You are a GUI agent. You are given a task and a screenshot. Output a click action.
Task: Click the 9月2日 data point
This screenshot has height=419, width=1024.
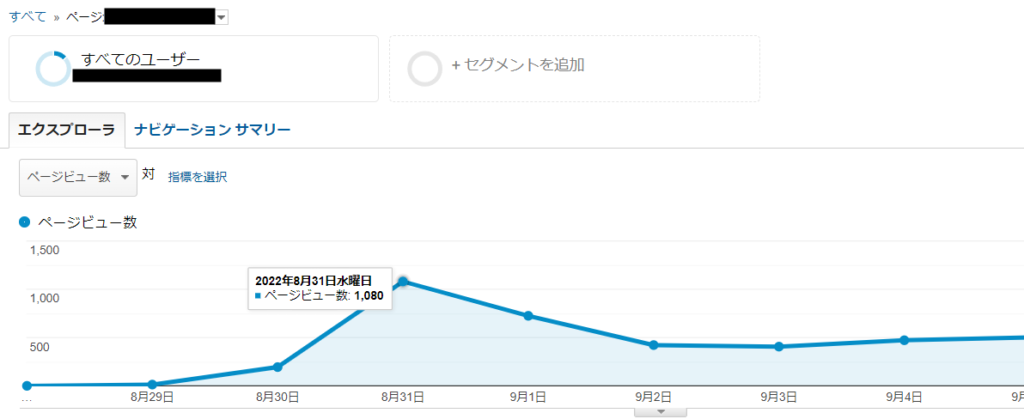pos(653,345)
